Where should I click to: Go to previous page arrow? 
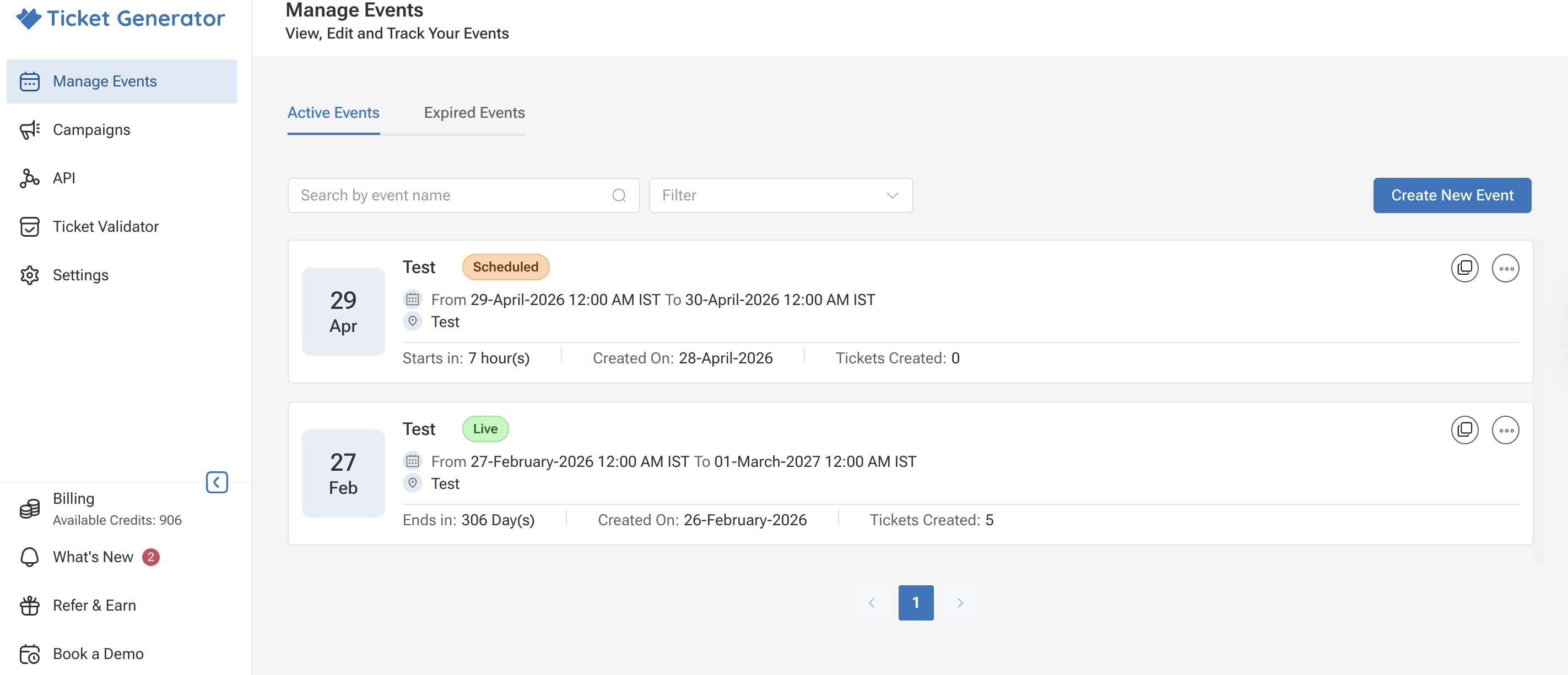click(x=871, y=603)
